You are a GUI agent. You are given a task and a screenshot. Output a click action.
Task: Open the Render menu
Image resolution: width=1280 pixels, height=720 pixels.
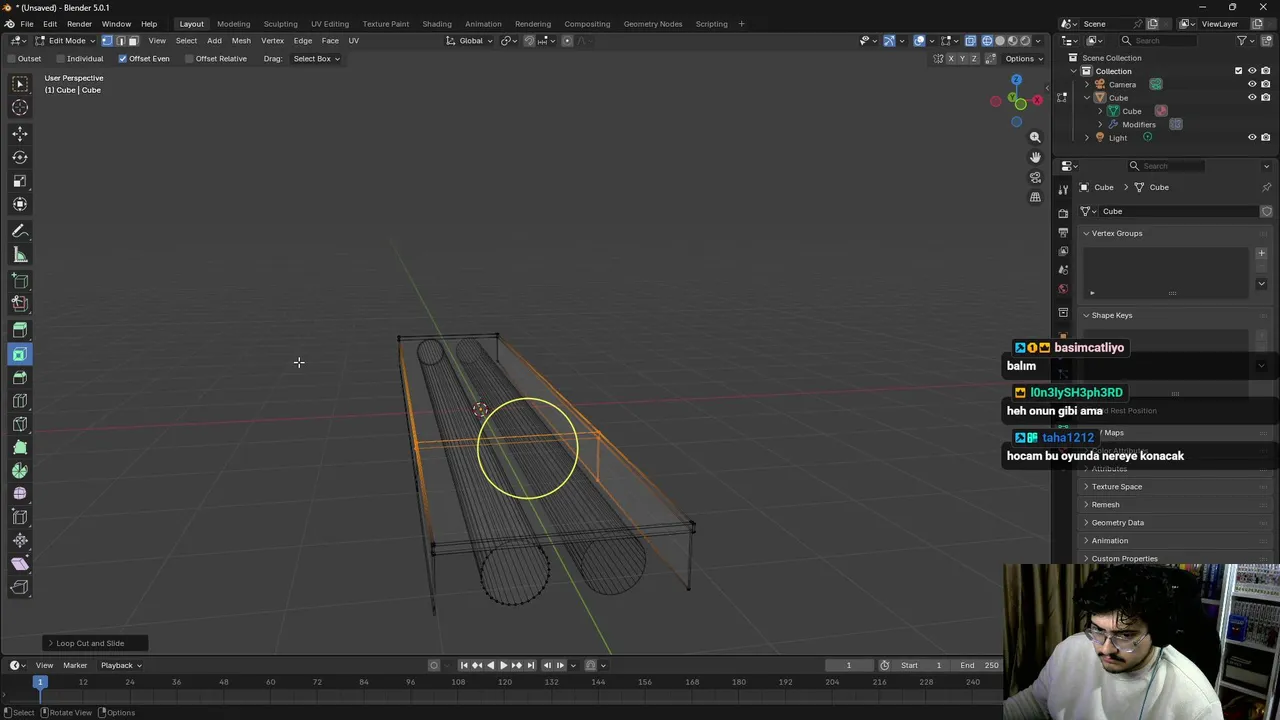click(79, 24)
